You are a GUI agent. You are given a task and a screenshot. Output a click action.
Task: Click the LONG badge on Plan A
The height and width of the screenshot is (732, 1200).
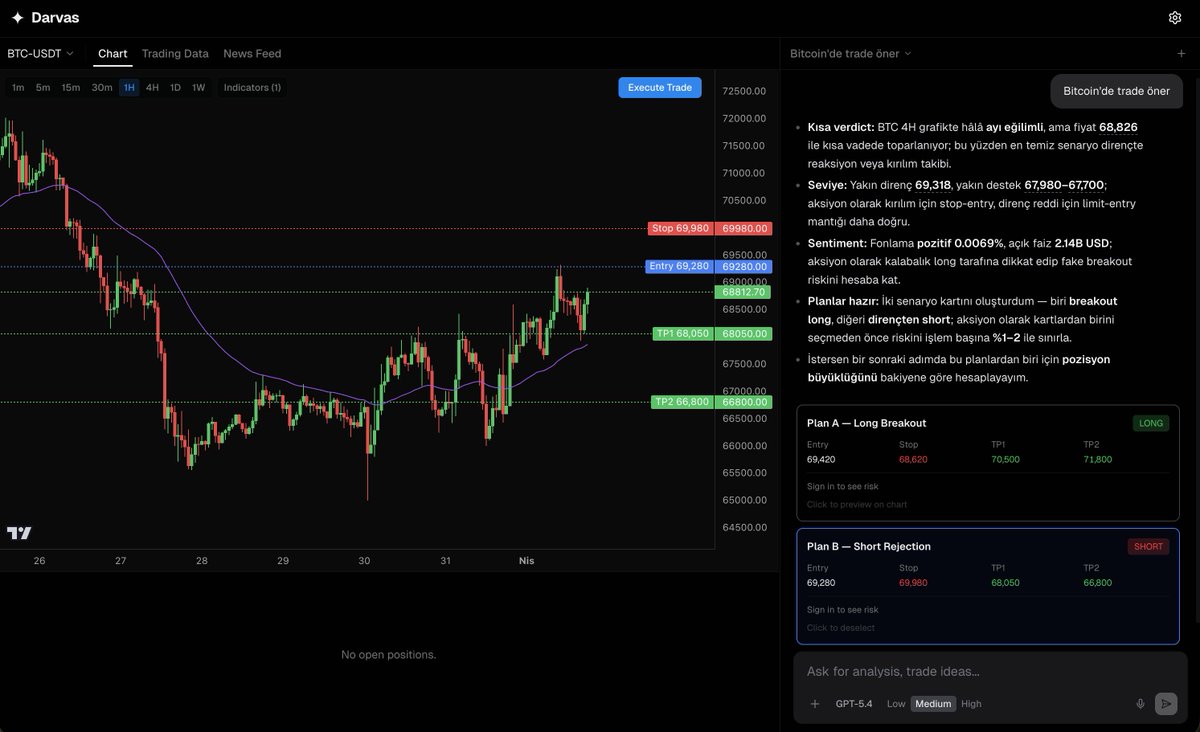1151,423
